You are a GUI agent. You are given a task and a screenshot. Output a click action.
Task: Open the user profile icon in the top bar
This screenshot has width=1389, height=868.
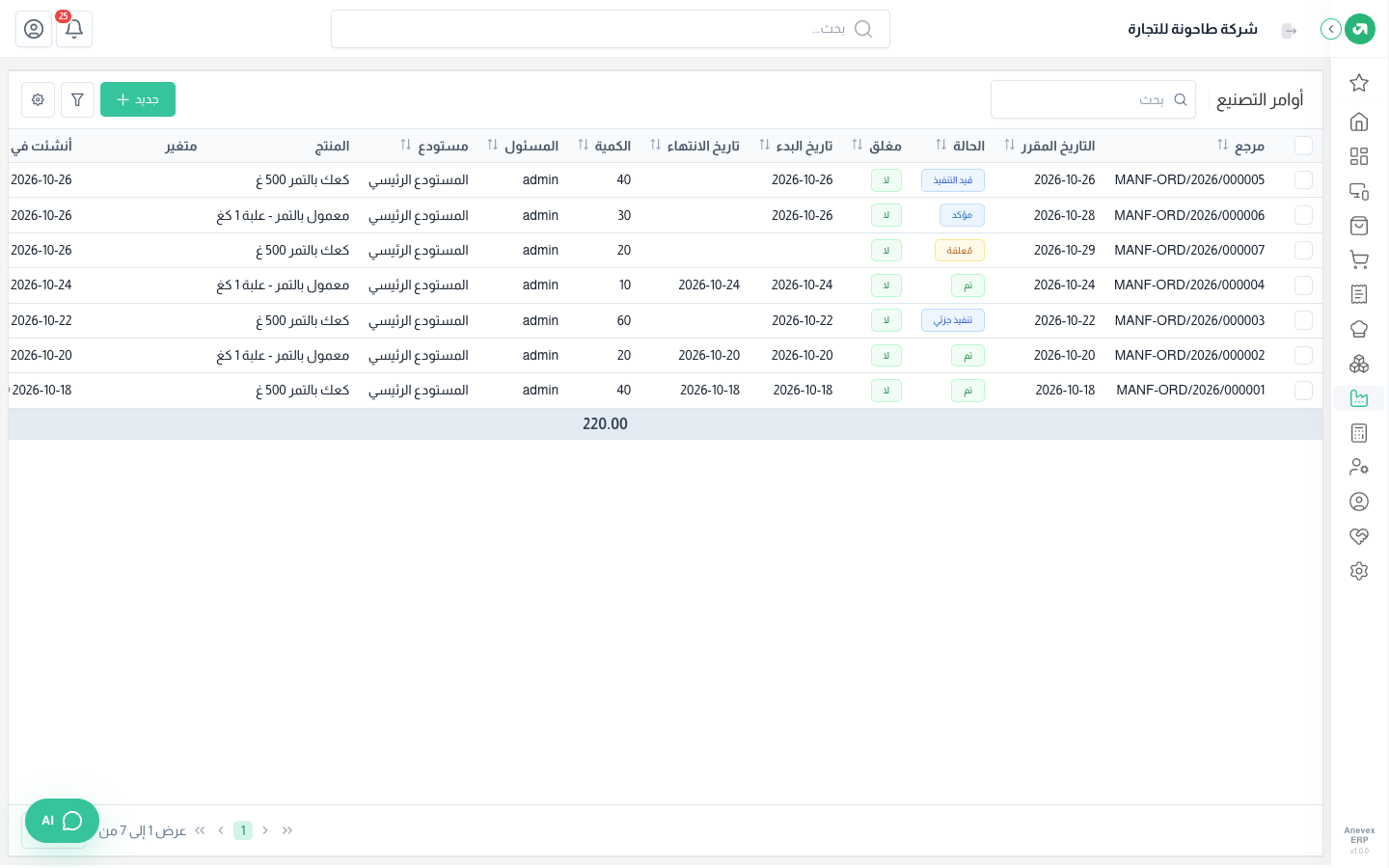[x=34, y=29]
